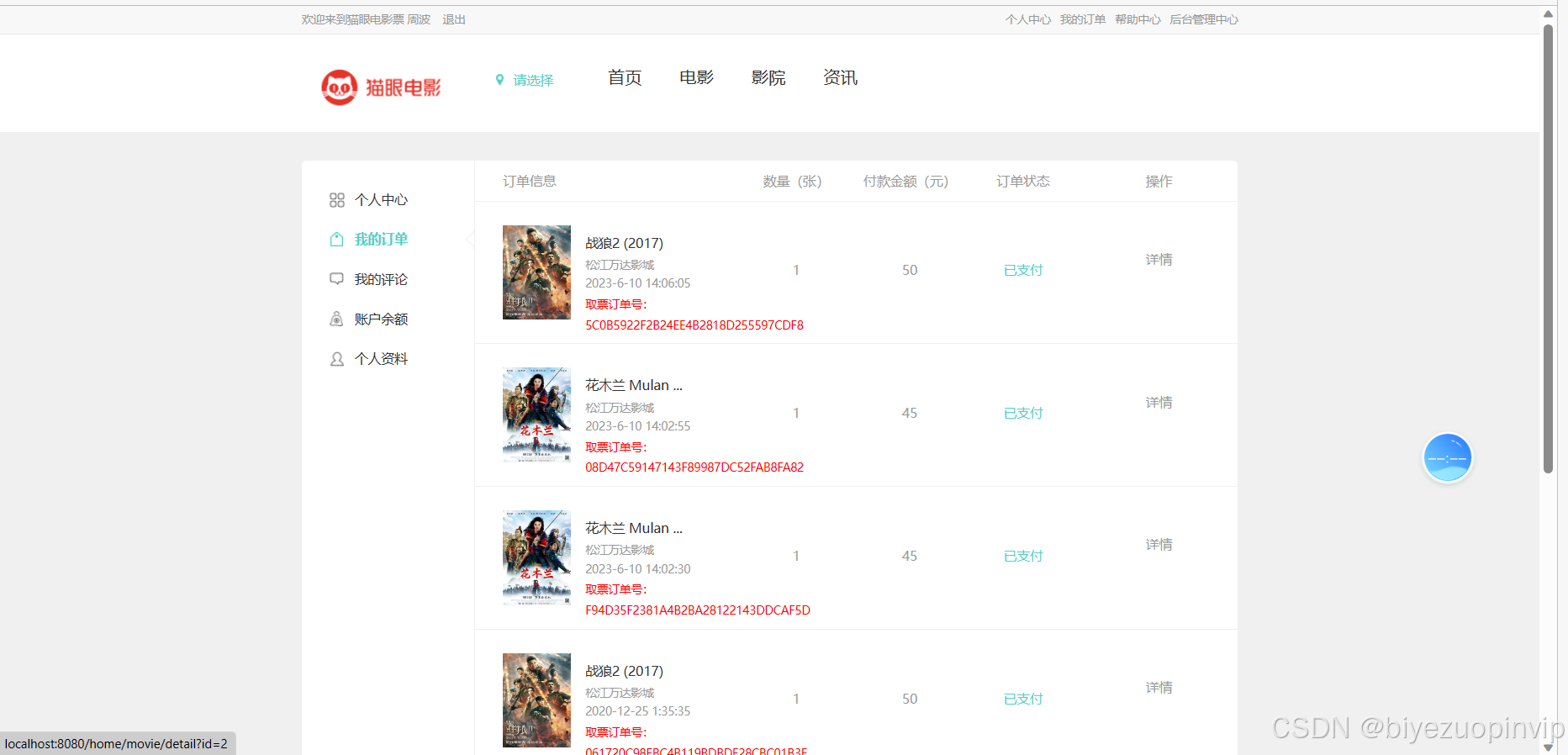Viewport: 1568px width, 755px height.
Task: Click the 订单信息 column header
Action: click(x=530, y=181)
